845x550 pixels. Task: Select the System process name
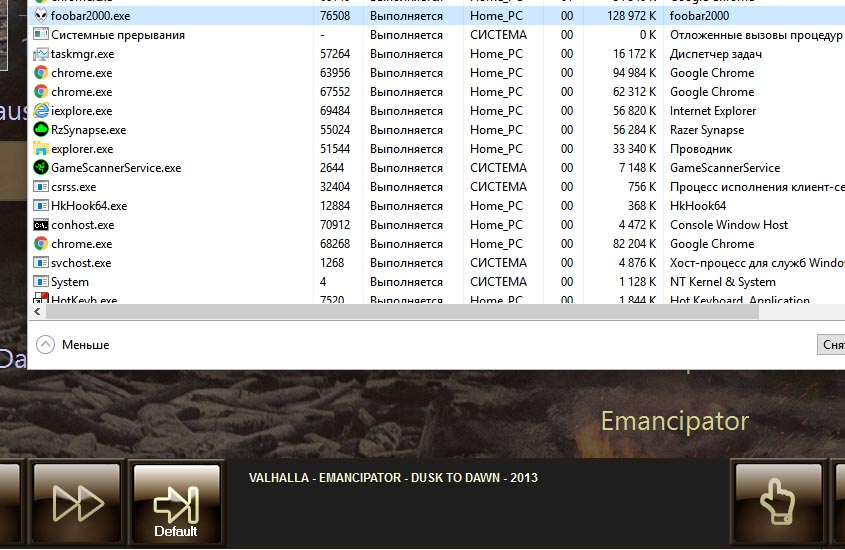click(70, 282)
